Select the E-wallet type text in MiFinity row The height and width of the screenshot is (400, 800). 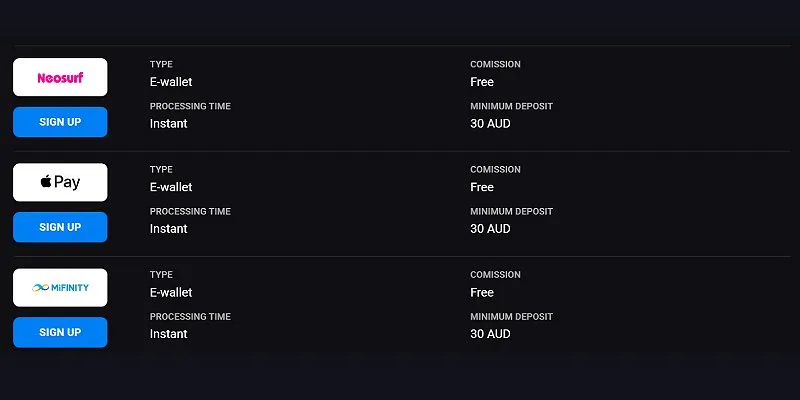point(171,292)
